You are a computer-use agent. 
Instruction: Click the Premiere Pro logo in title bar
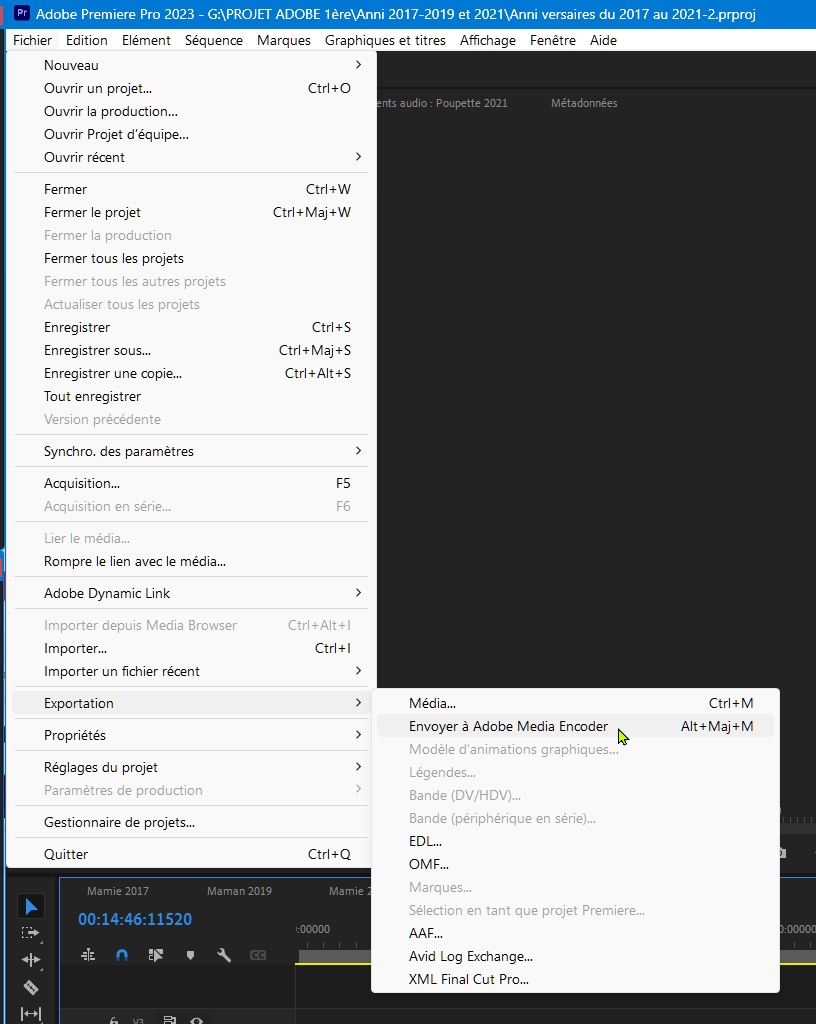(22, 15)
